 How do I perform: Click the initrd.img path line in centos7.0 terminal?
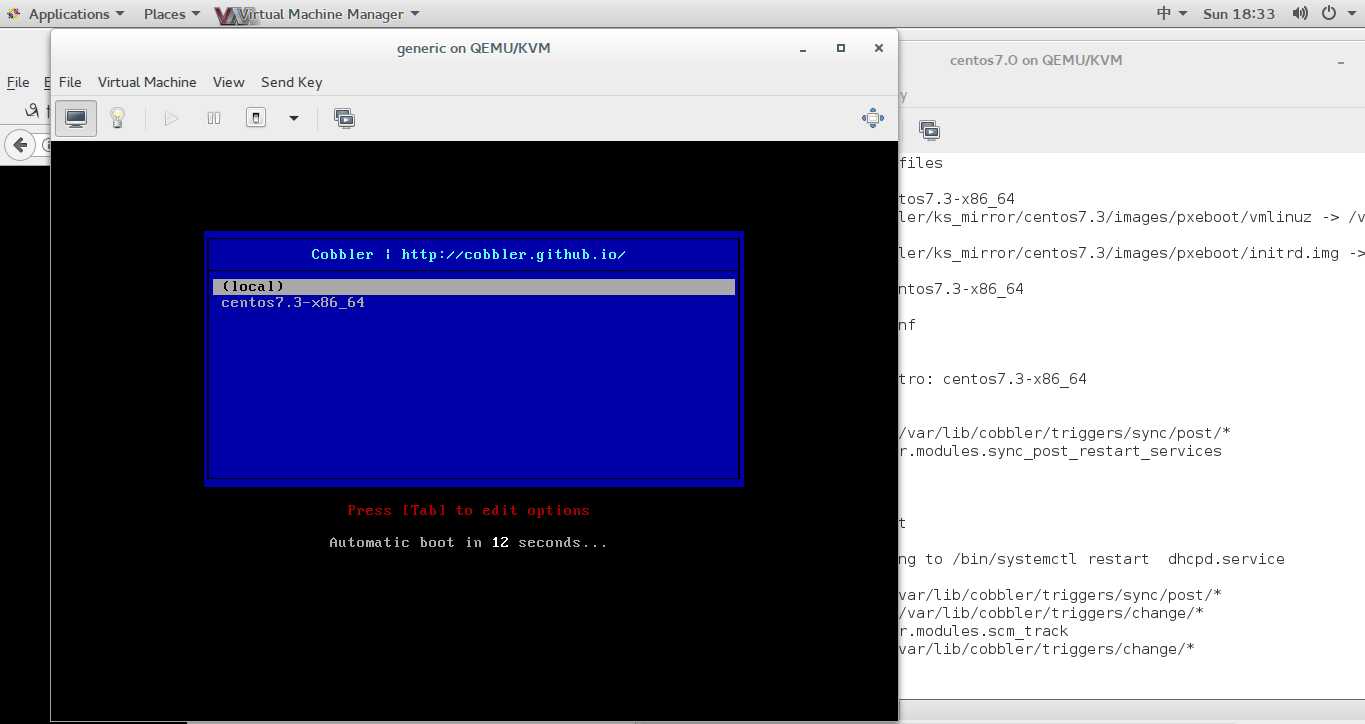pos(1132,253)
